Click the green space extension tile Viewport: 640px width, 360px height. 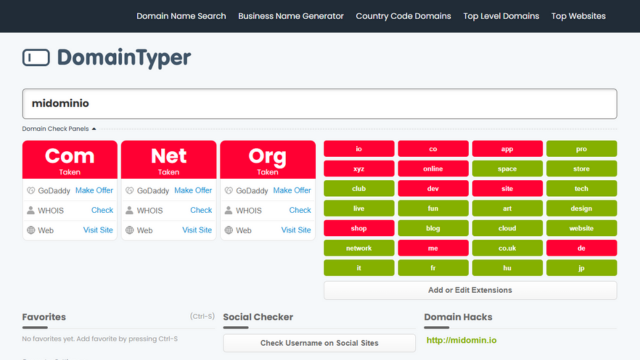point(507,169)
